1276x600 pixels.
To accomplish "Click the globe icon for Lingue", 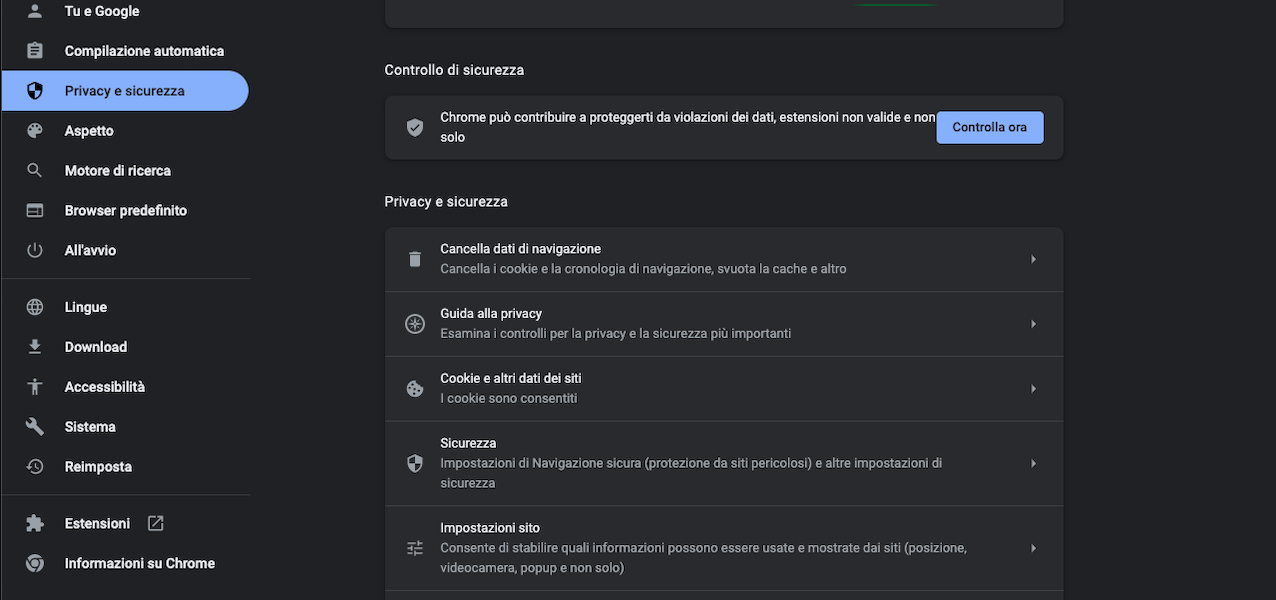I will (35, 307).
